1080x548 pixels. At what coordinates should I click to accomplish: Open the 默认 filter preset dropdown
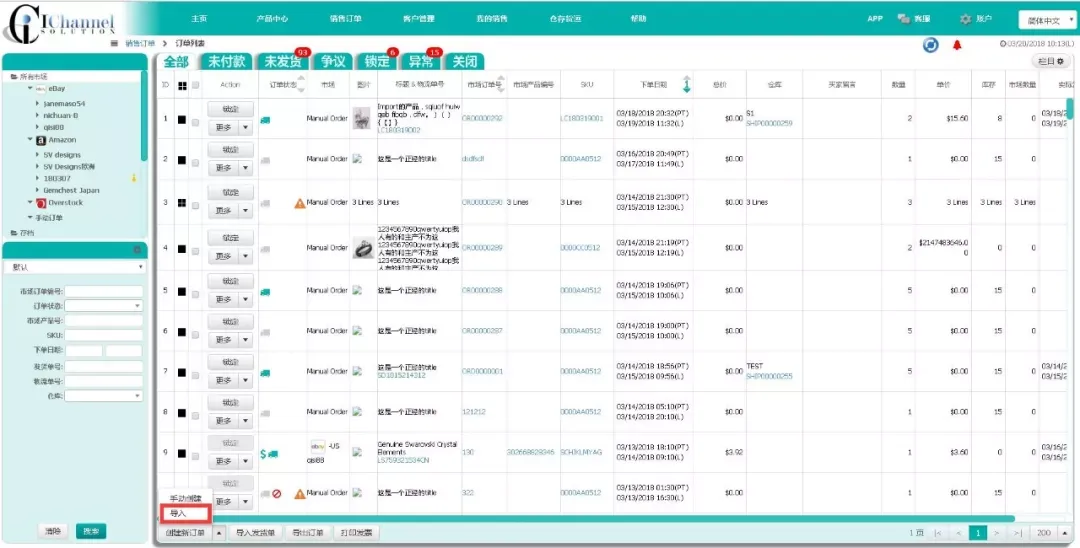[74, 266]
